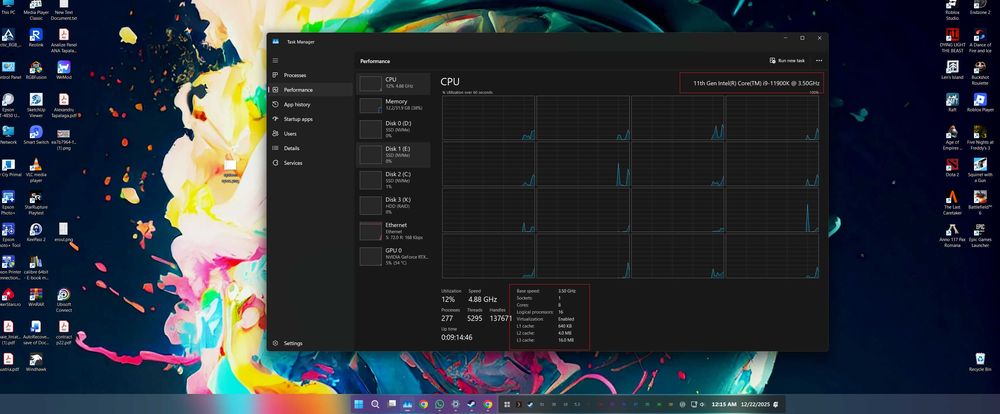The width and height of the screenshot is (1000, 414).
Task: Open New Text Document.txt on desktop
Action: coord(63,10)
